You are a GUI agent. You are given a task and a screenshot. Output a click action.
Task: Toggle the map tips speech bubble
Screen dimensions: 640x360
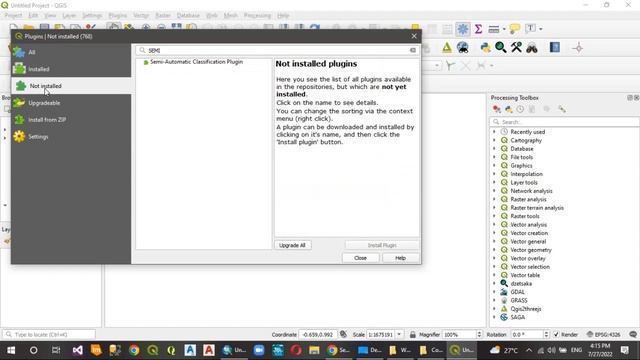(x=515, y=29)
